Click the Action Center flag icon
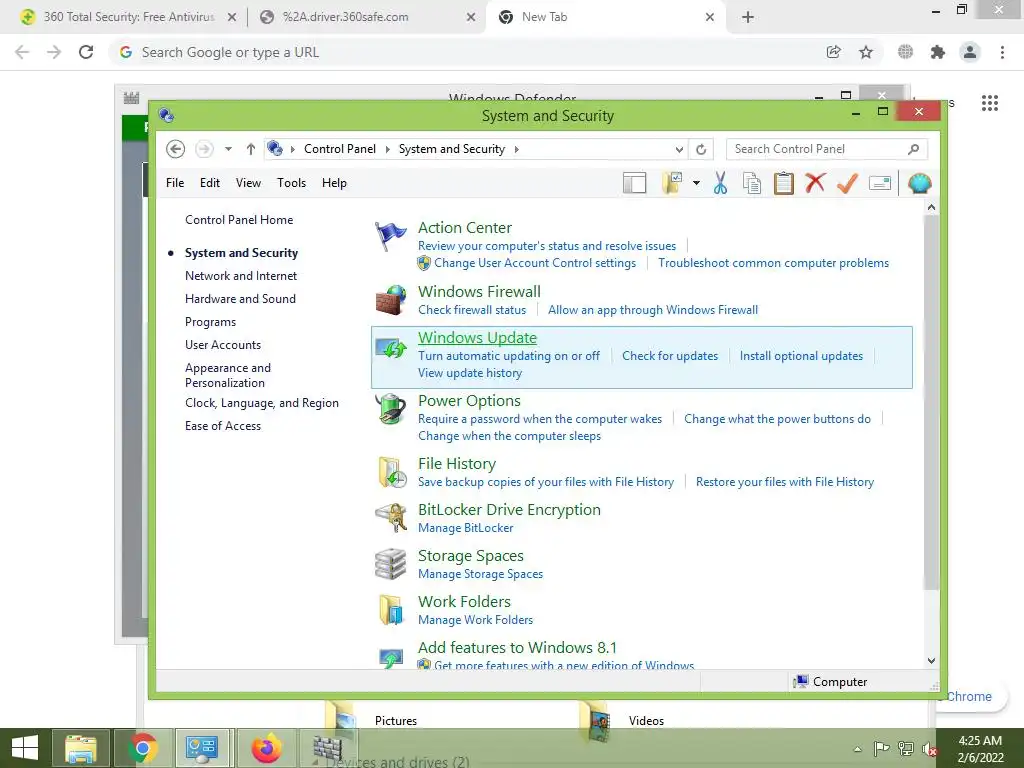Image resolution: width=1024 pixels, height=768 pixels. click(x=391, y=236)
